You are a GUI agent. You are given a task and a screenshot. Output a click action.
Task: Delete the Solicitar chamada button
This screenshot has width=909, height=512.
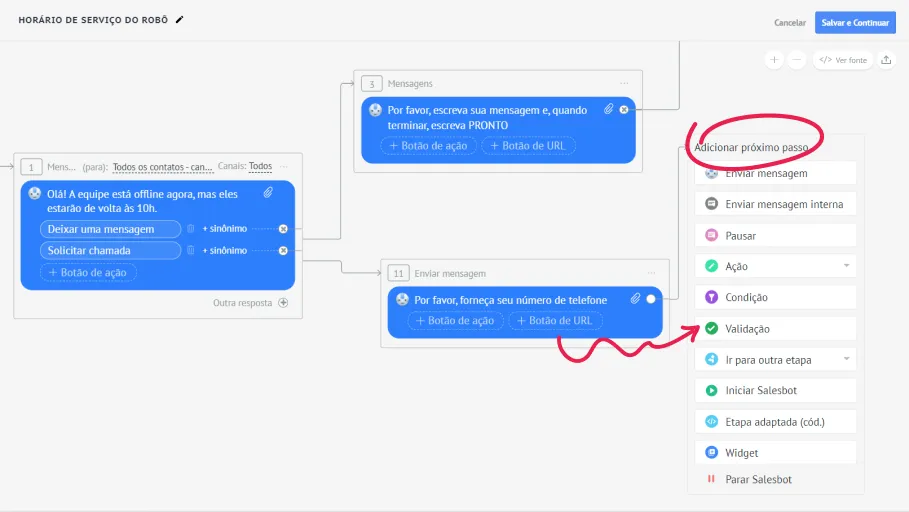(190, 250)
